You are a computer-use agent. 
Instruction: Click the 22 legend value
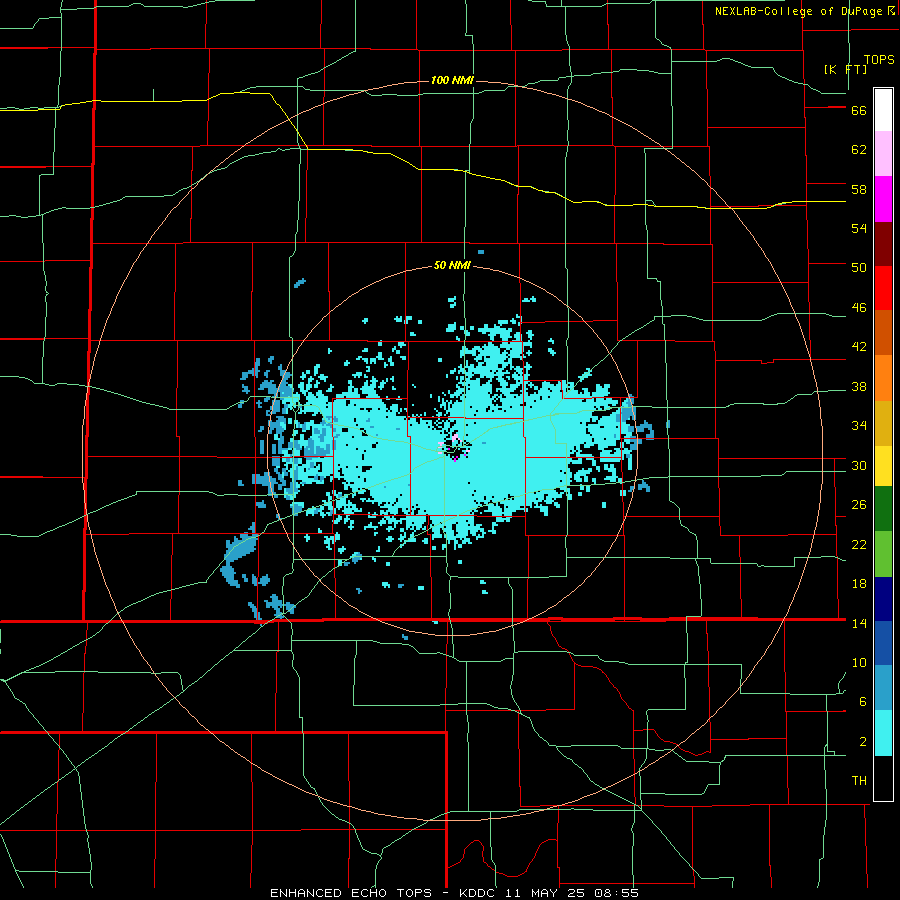point(859,545)
